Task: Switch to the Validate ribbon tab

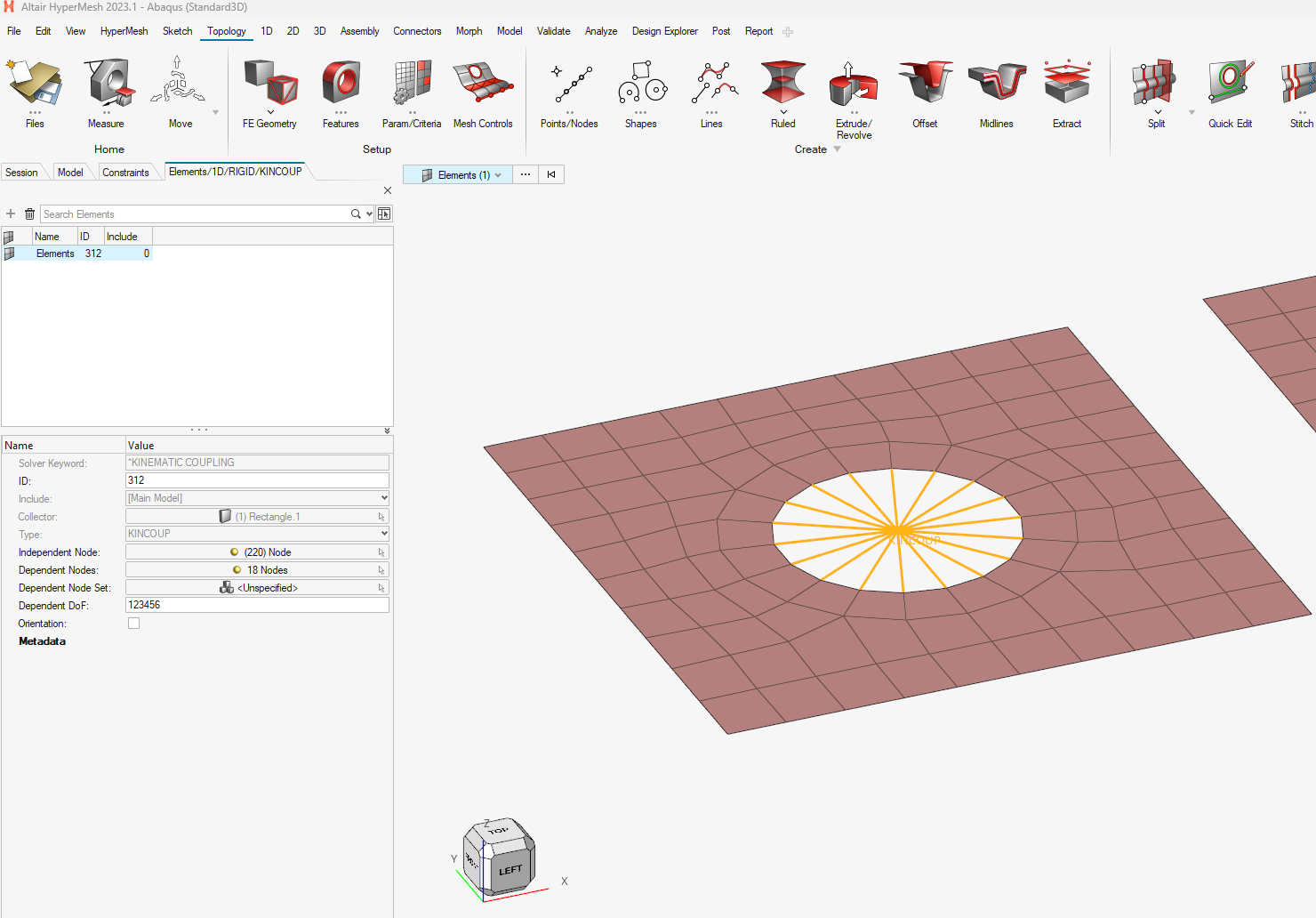Action: [553, 31]
